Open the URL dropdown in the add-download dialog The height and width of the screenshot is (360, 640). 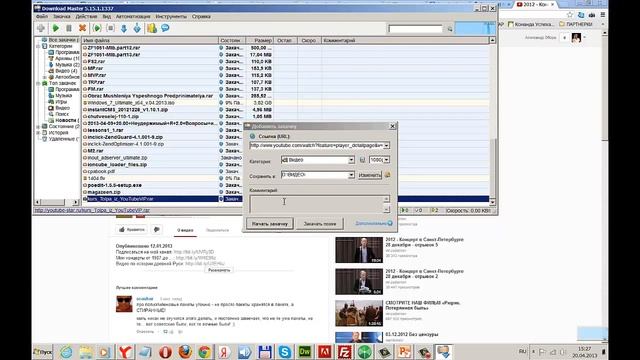tap(386, 145)
